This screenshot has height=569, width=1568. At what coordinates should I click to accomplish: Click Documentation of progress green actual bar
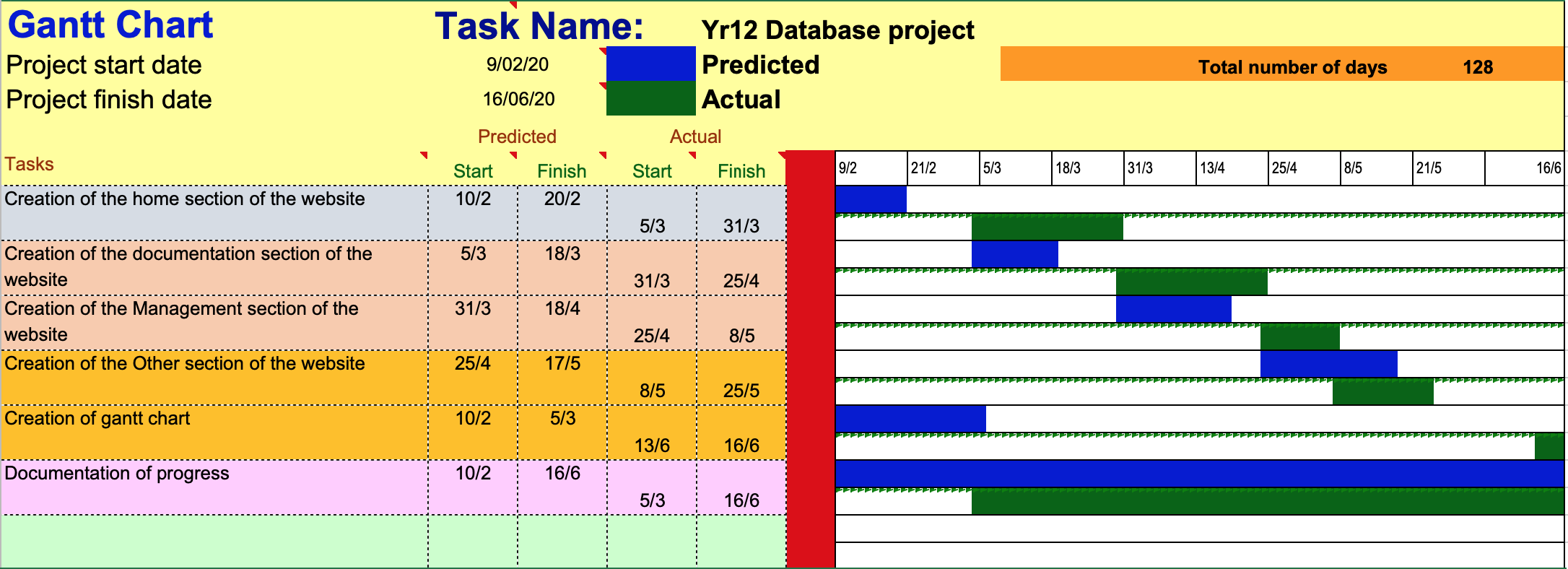[1268, 501]
